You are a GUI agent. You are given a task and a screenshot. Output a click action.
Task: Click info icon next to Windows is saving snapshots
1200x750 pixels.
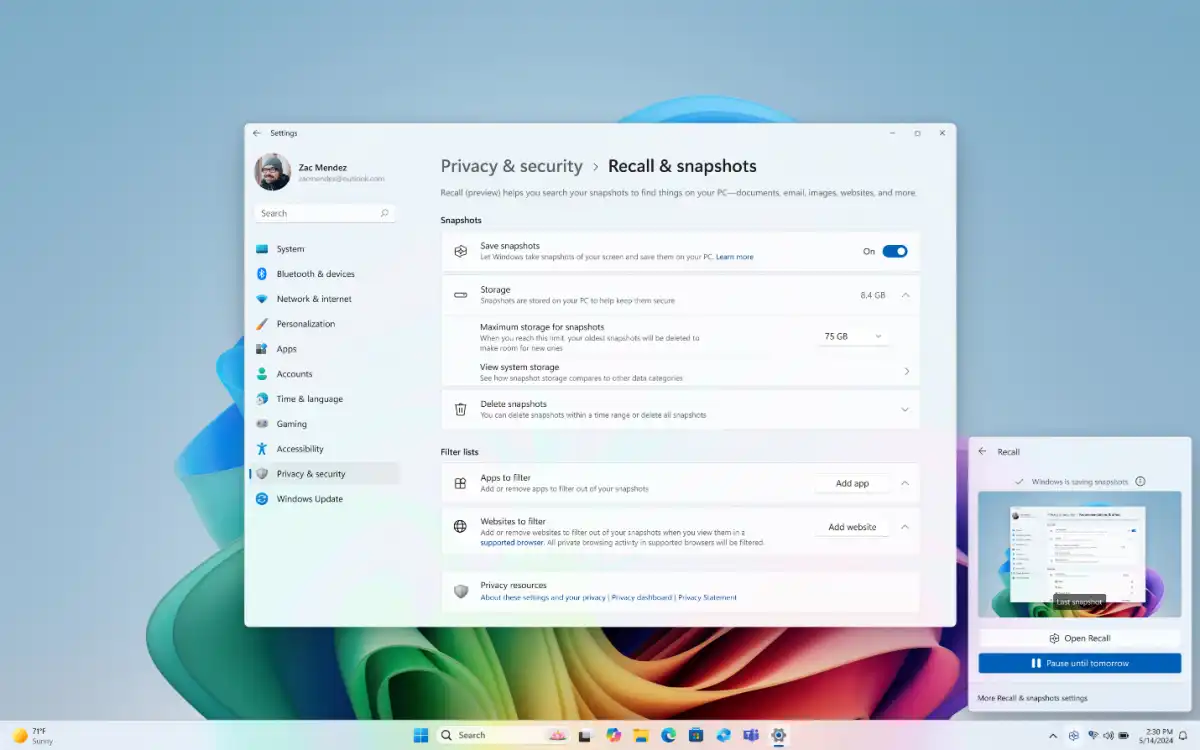[1140, 481]
